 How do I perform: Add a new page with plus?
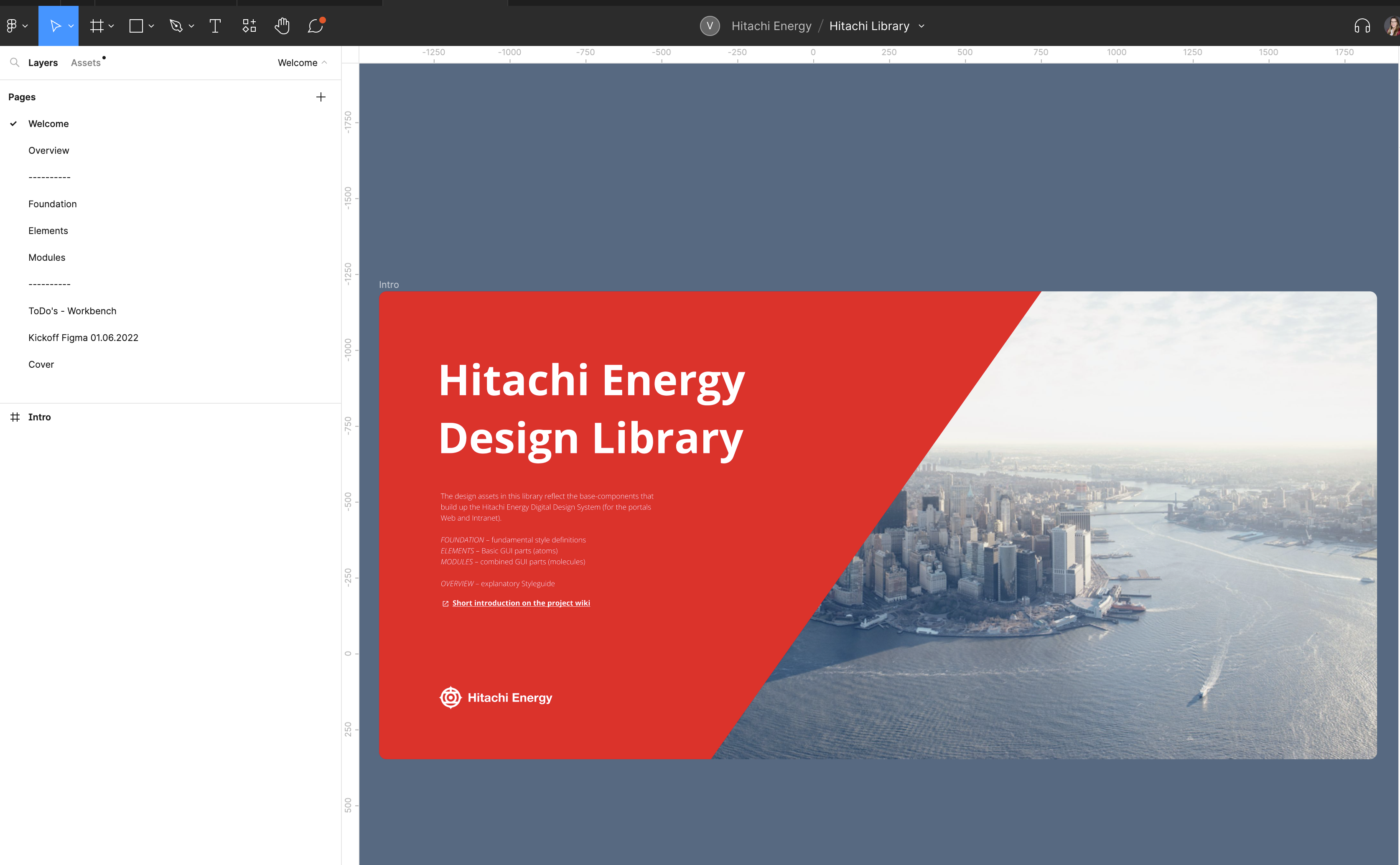click(x=321, y=97)
